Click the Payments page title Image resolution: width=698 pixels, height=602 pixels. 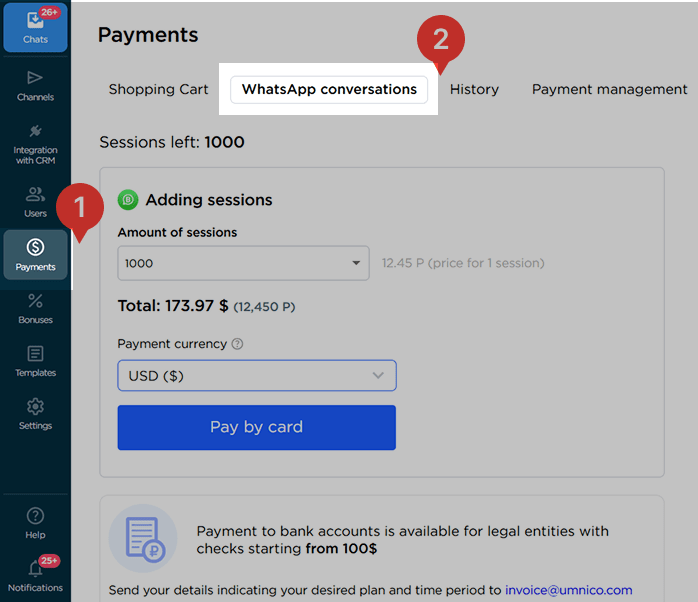(x=148, y=35)
